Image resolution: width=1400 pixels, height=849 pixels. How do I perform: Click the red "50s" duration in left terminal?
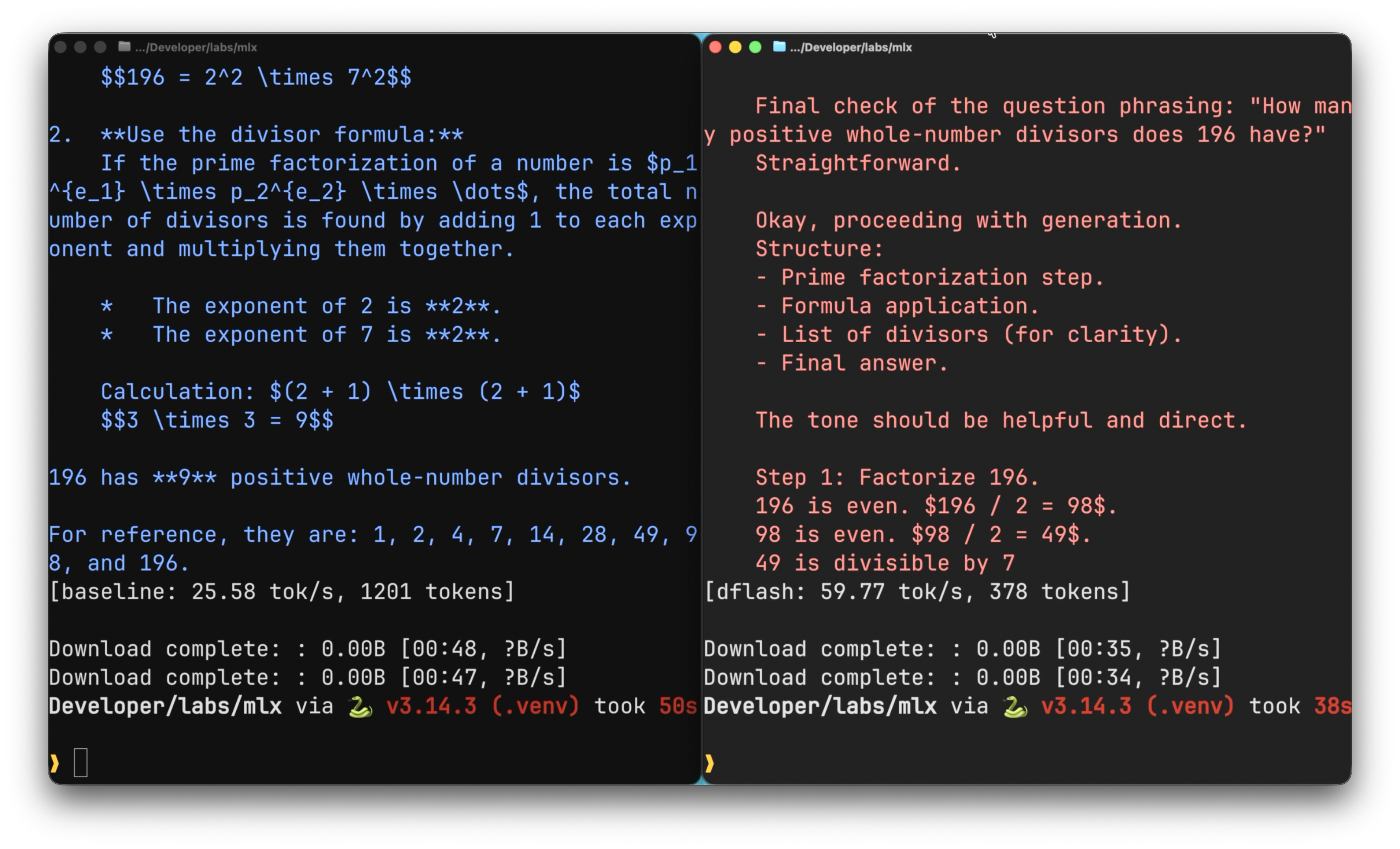677,706
